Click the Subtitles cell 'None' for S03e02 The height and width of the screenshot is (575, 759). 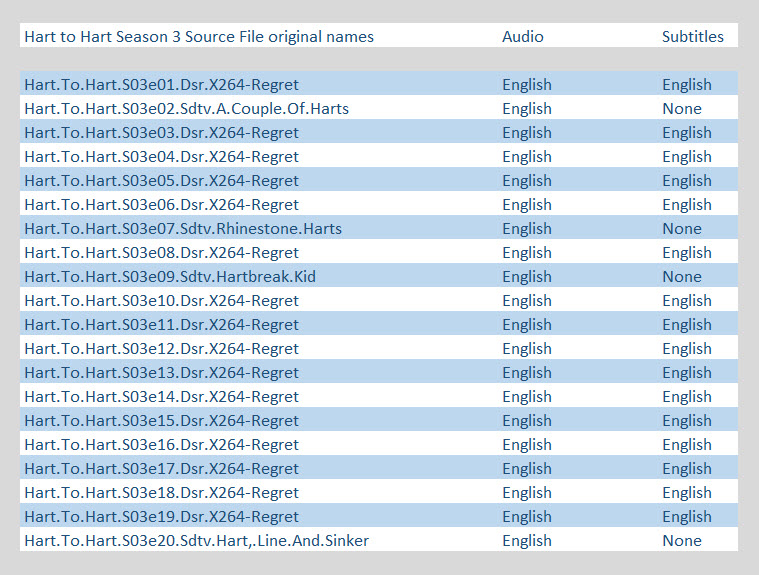[682, 108]
